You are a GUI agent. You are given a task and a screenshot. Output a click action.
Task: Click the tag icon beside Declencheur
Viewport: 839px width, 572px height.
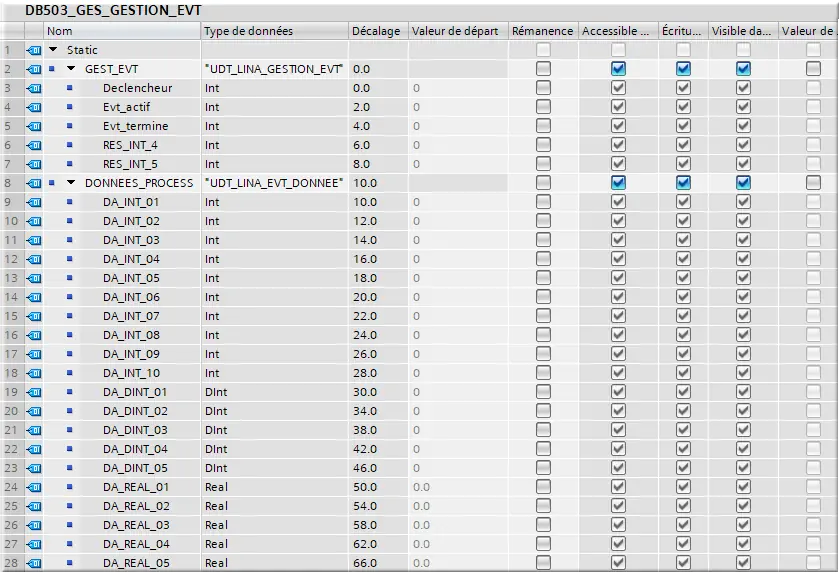(x=34, y=88)
